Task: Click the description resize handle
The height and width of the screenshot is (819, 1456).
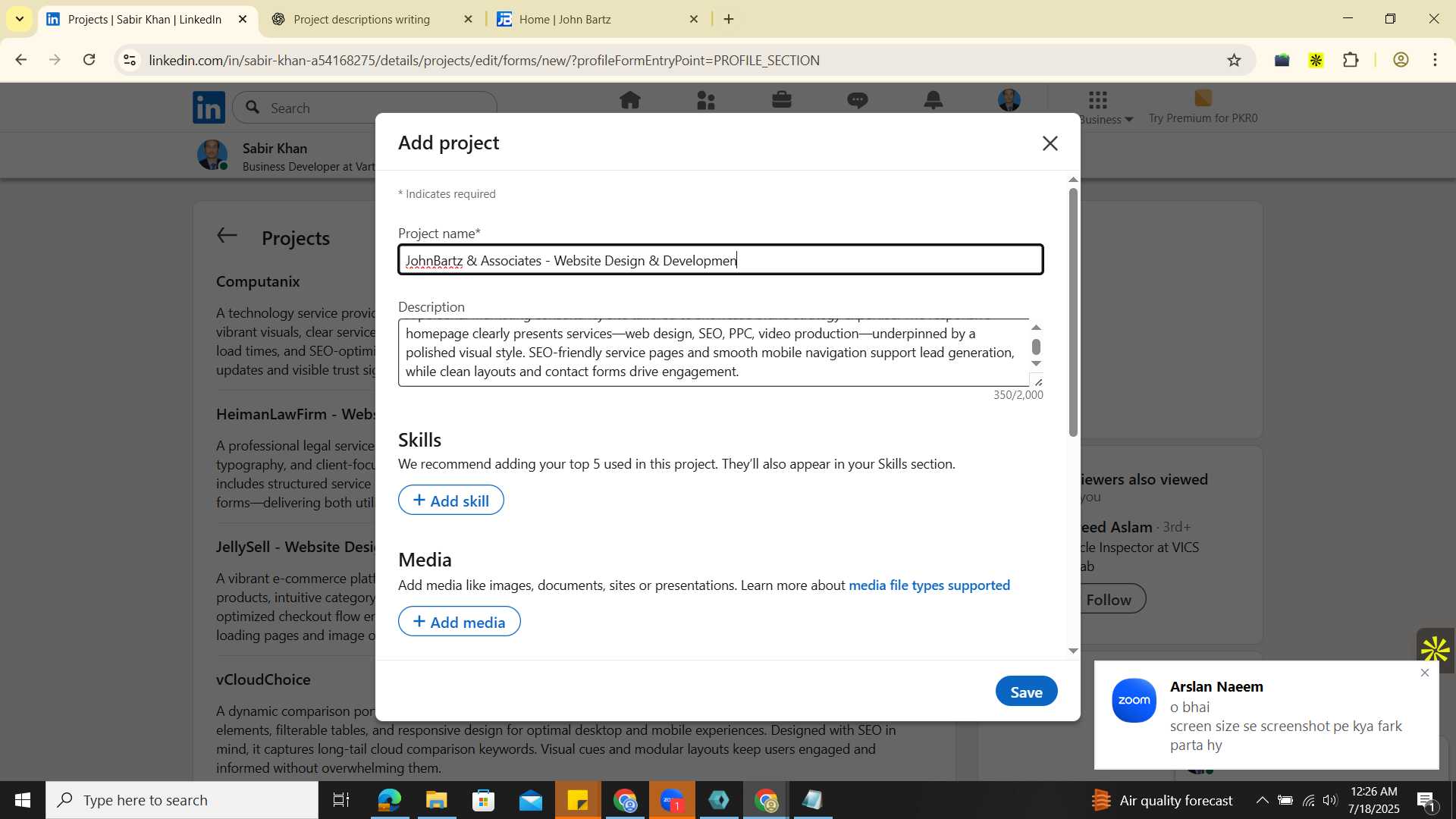Action: coord(1038,381)
